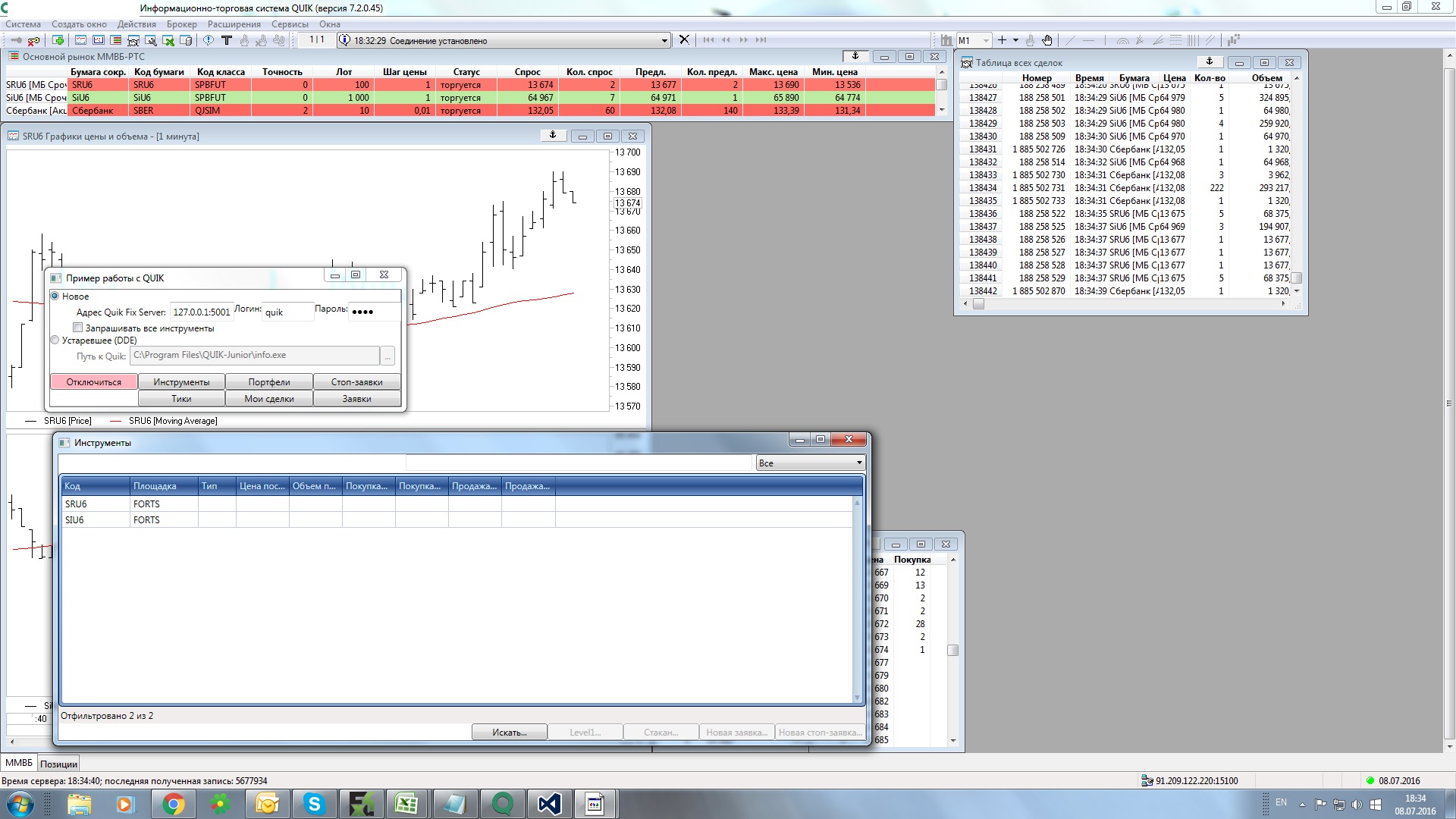Click the X icon beside the message box
The image size is (1456, 819).
[684, 40]
